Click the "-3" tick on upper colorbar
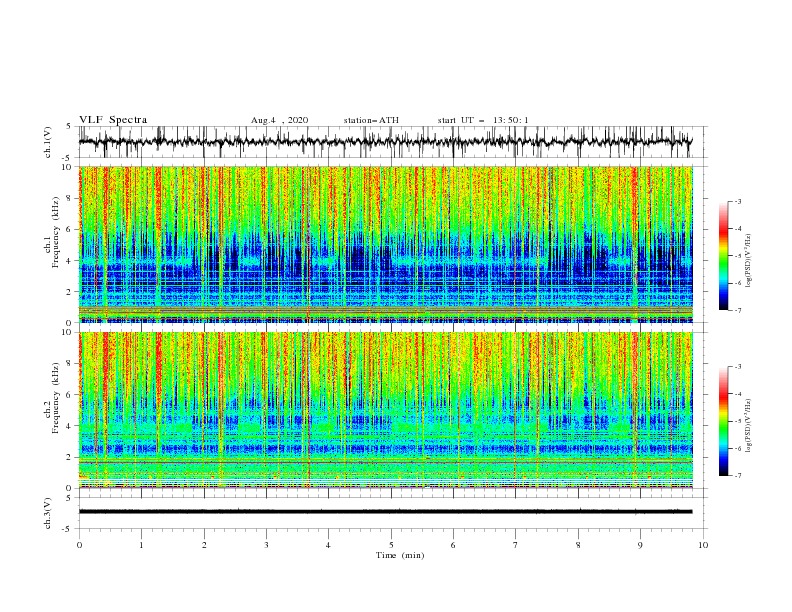This screenshot has width=792, height=612. (x=737, y=202)
